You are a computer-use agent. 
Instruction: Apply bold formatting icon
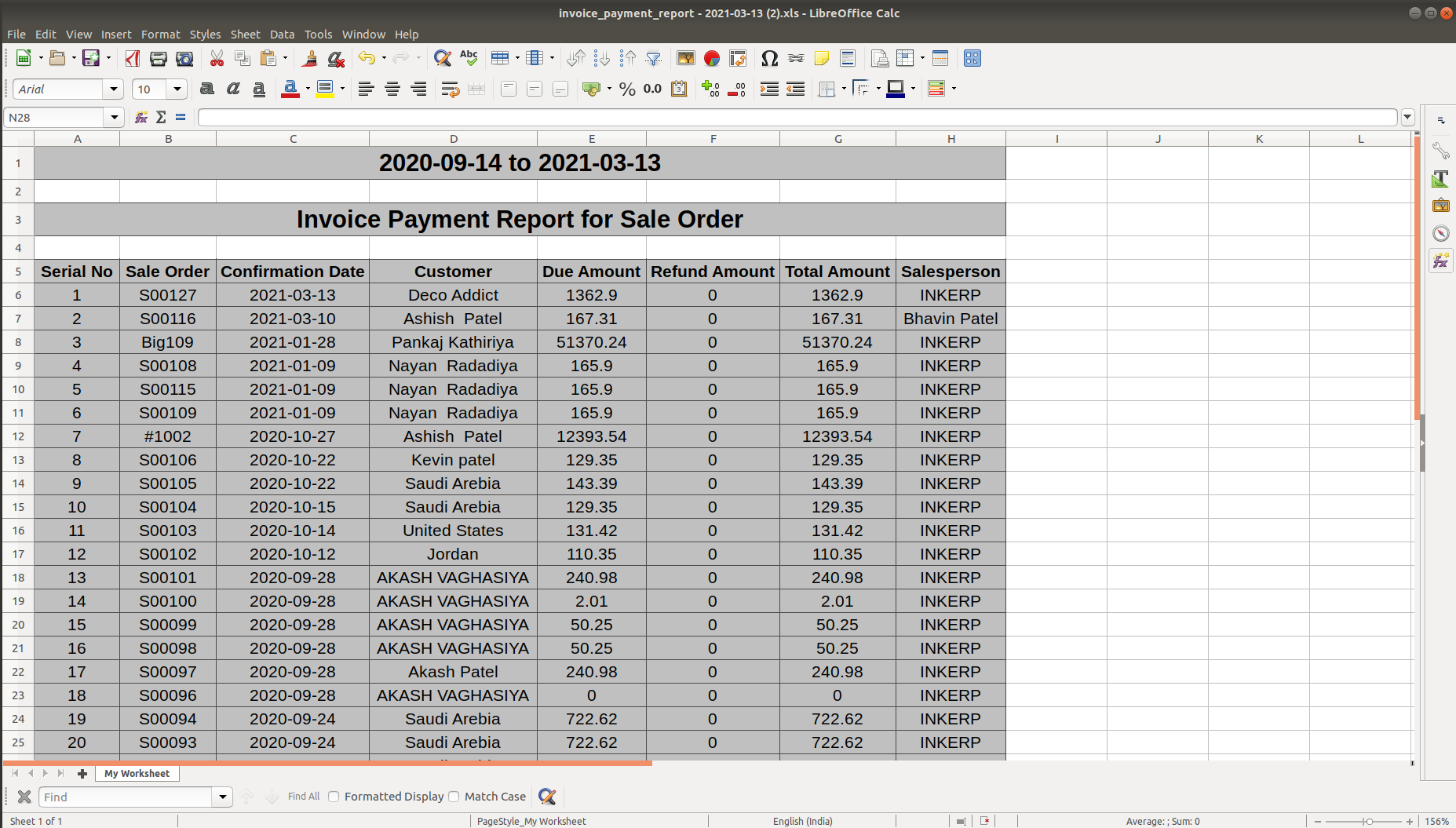[207, 89]
